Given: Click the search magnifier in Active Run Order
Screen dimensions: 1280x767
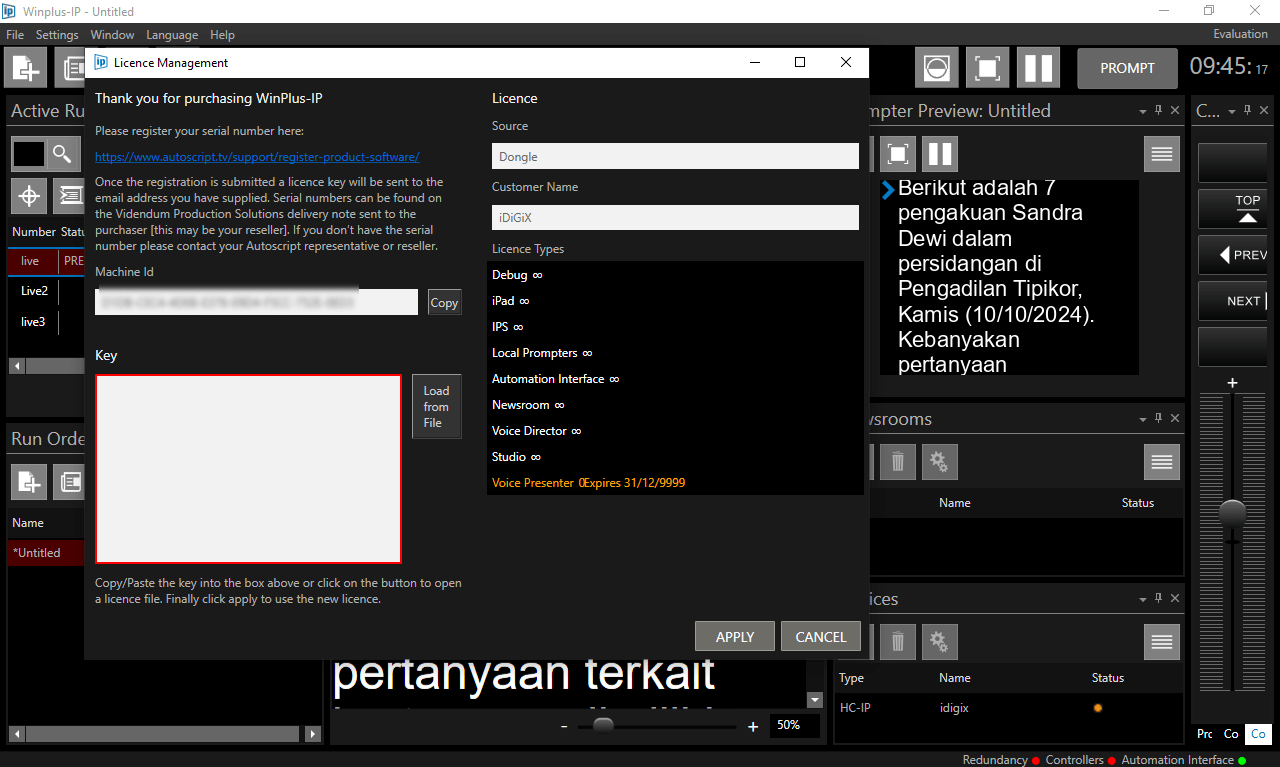Looking at the screenshot, I should (62, 154).
